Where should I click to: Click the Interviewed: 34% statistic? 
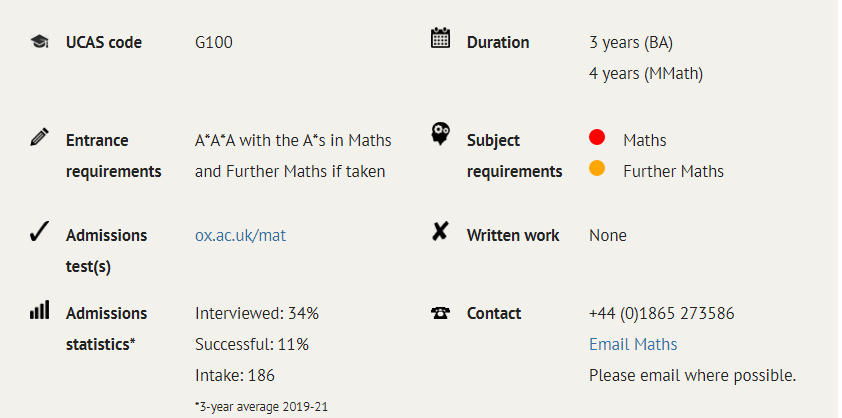tap(256, 313)
